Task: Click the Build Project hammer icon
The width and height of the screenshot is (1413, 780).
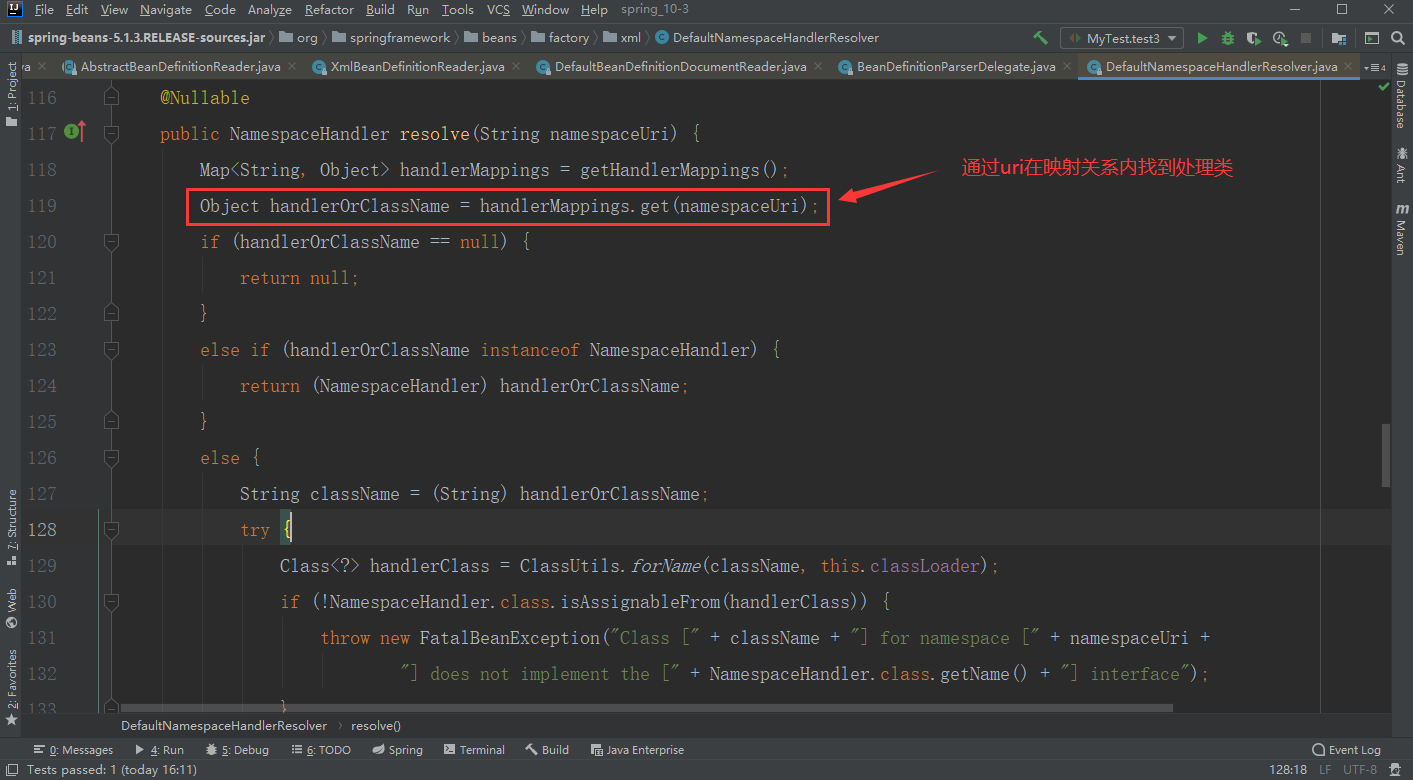Action: [x=1040, y=38]
